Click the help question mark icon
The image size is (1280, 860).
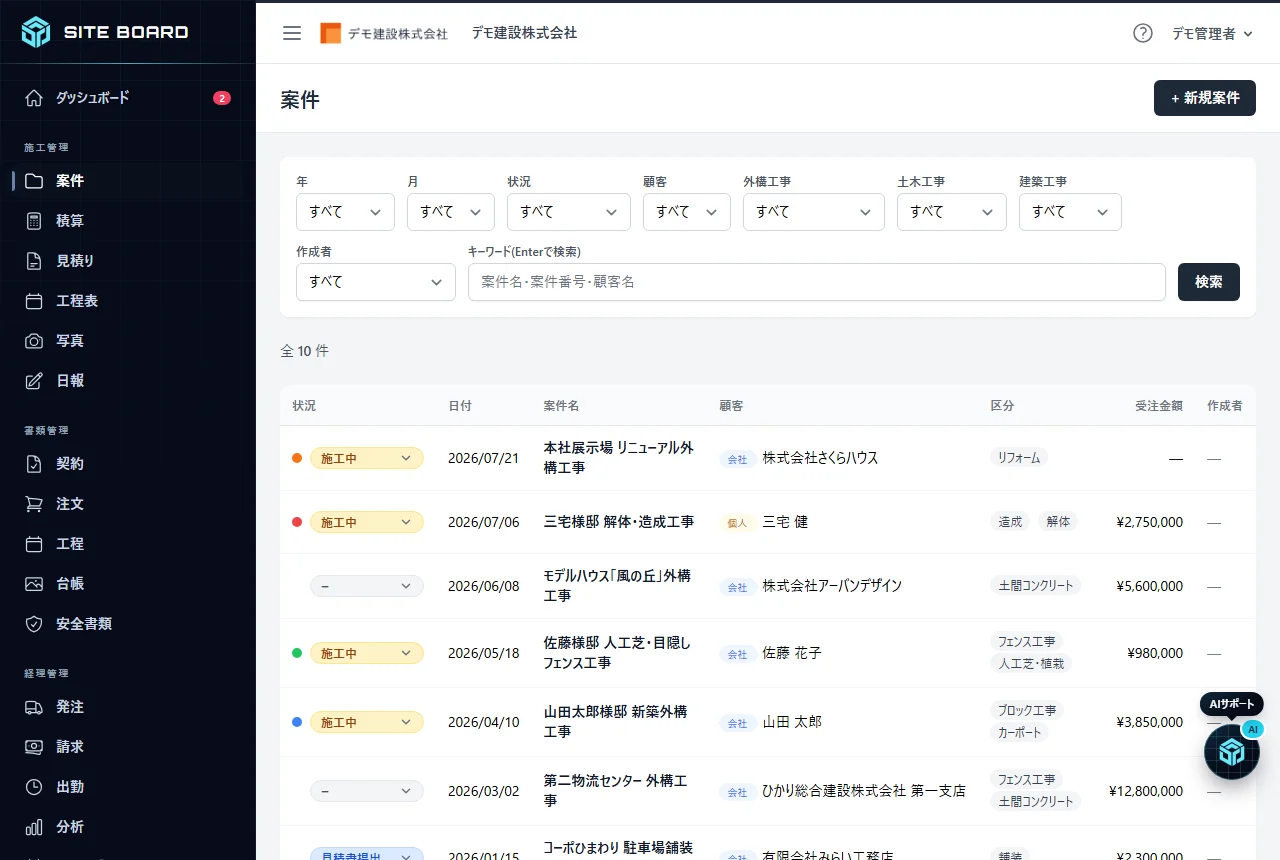click(1143, 33)
